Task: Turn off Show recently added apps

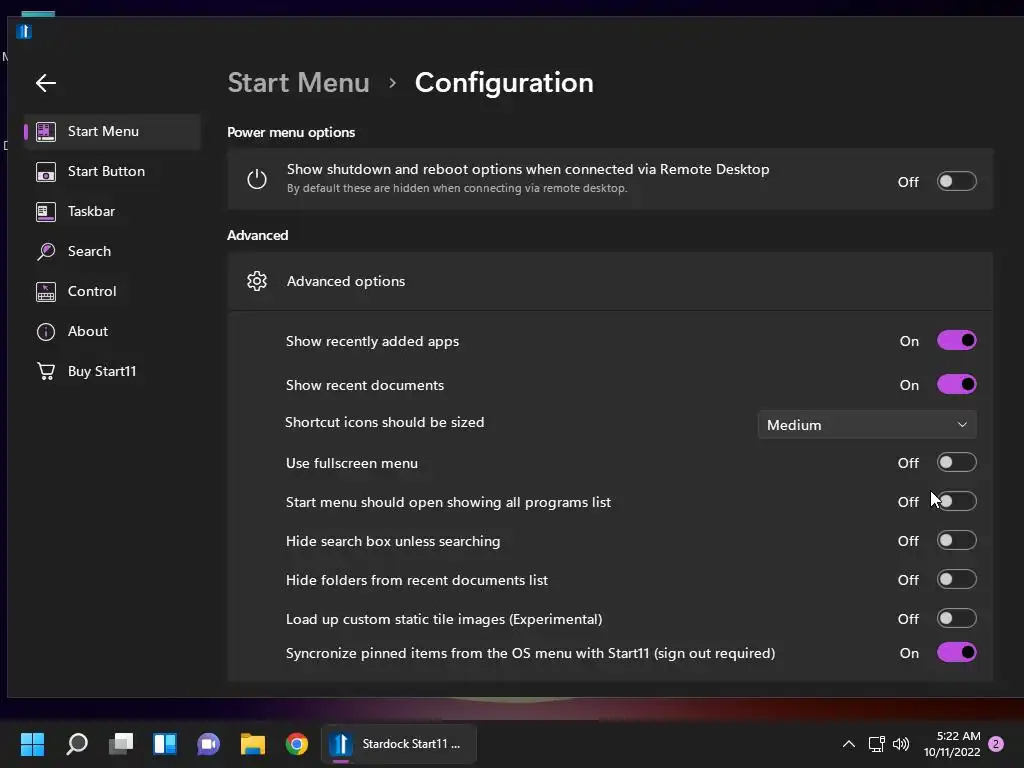Action: (956, 340)
